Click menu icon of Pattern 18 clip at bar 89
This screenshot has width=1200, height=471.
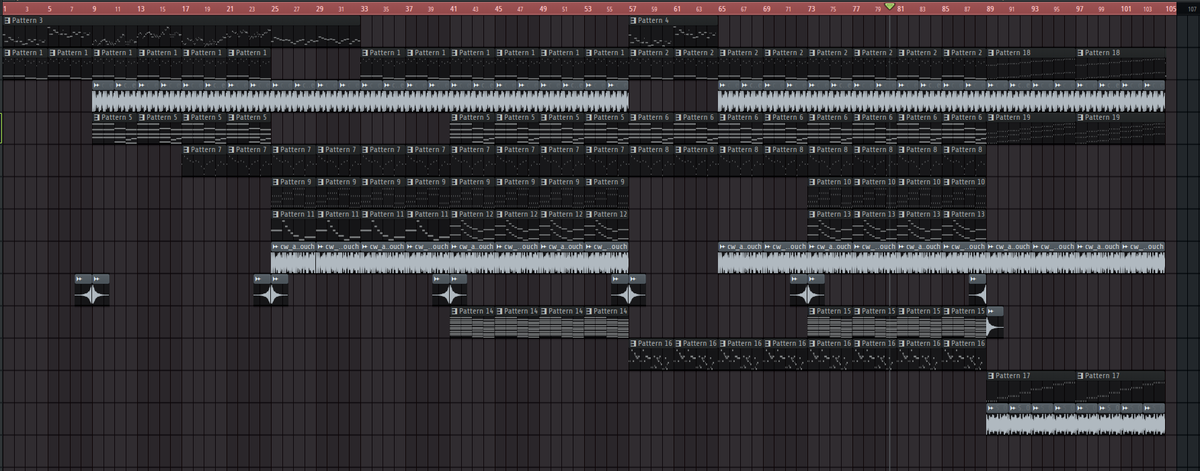[992, 52]
